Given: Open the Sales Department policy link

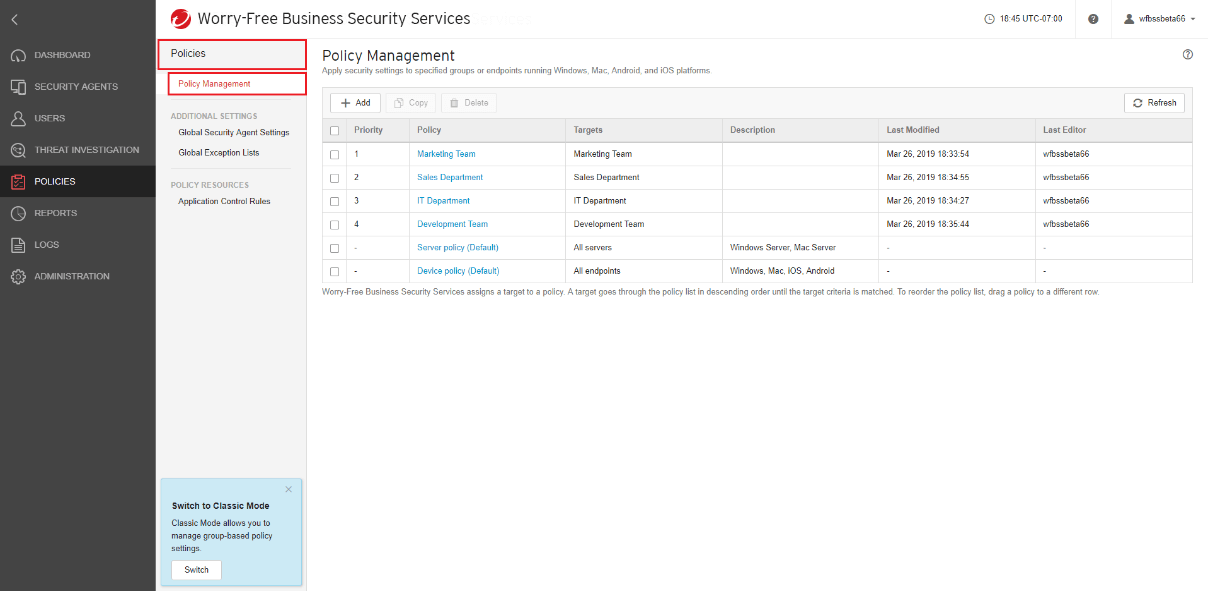Looking at the screenshot, I should click(x=450, y=177).
